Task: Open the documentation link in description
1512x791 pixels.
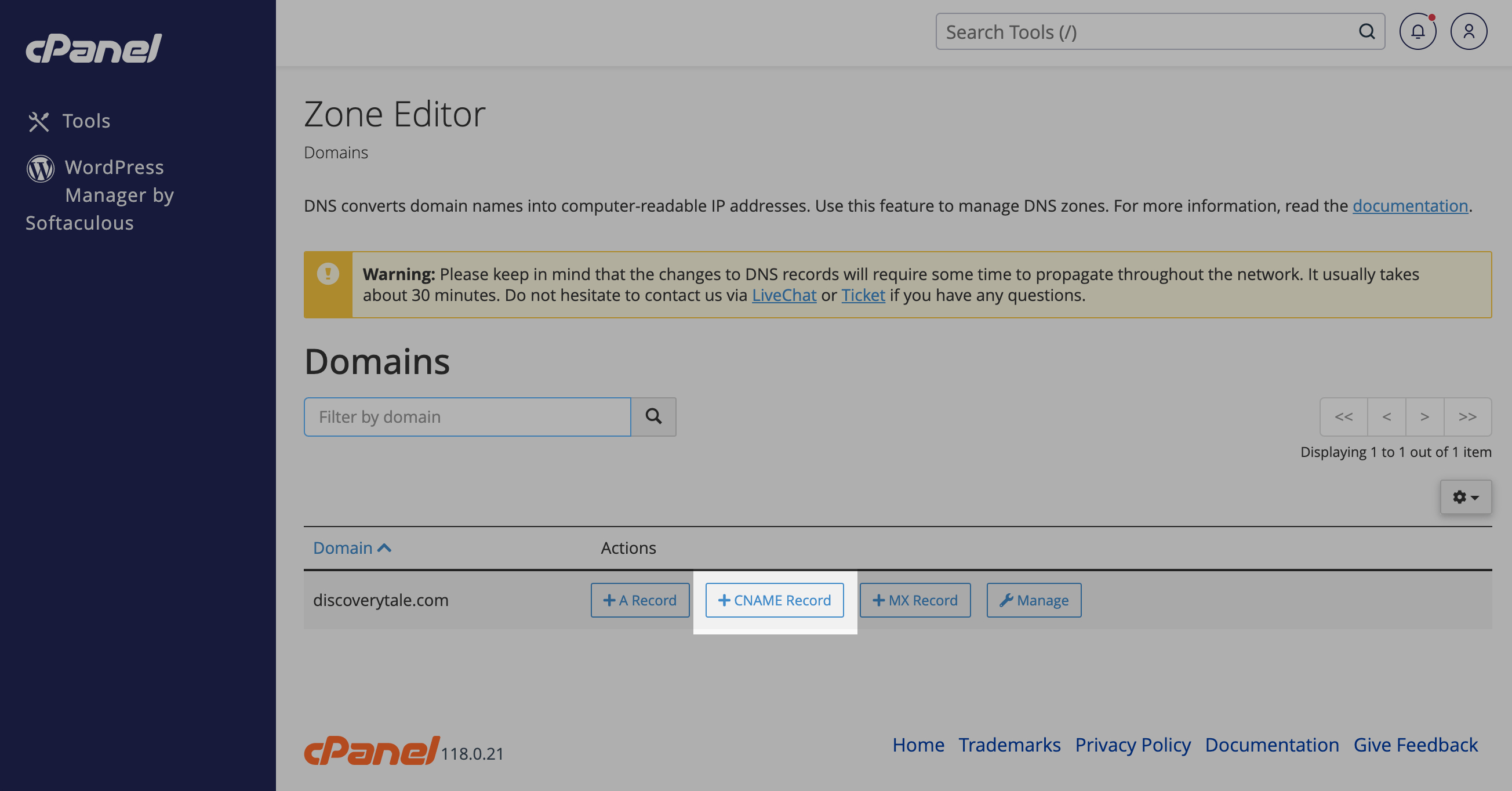Action: point(1410,206)
